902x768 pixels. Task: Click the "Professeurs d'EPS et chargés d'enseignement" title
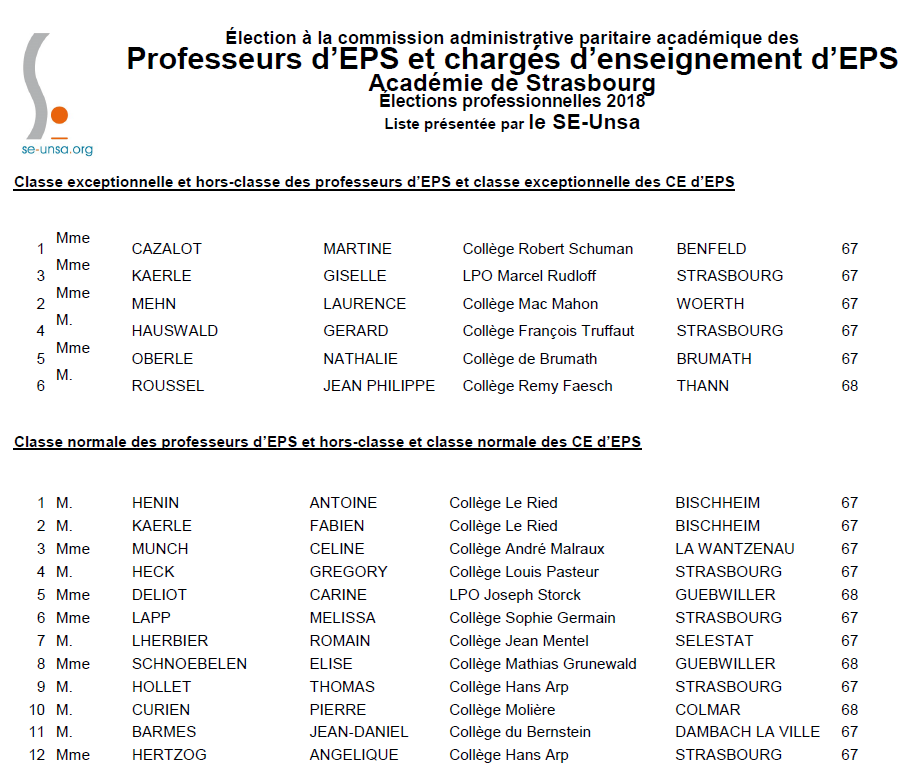tap(512, 60)
